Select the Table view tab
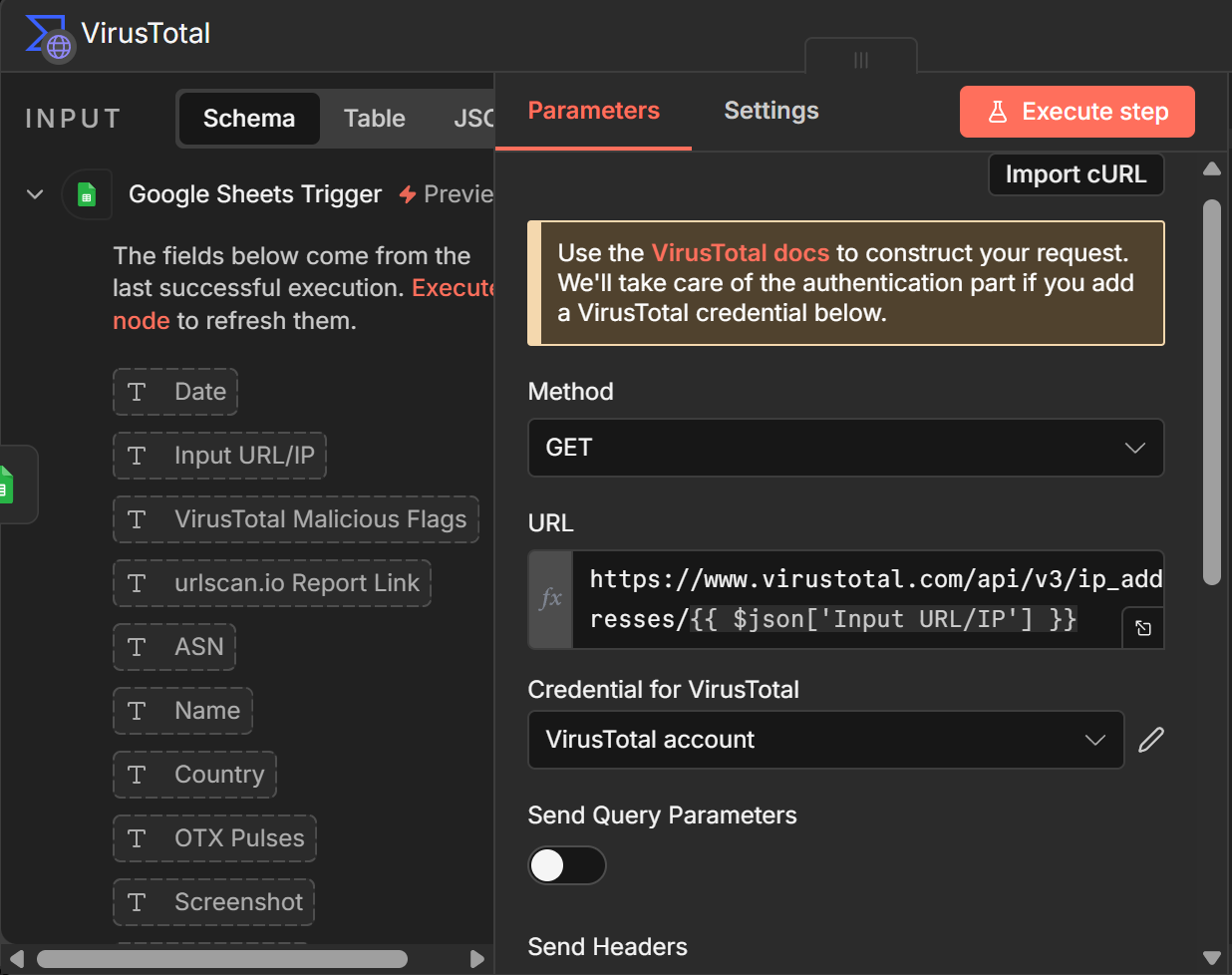 click(x=375, y=119)
